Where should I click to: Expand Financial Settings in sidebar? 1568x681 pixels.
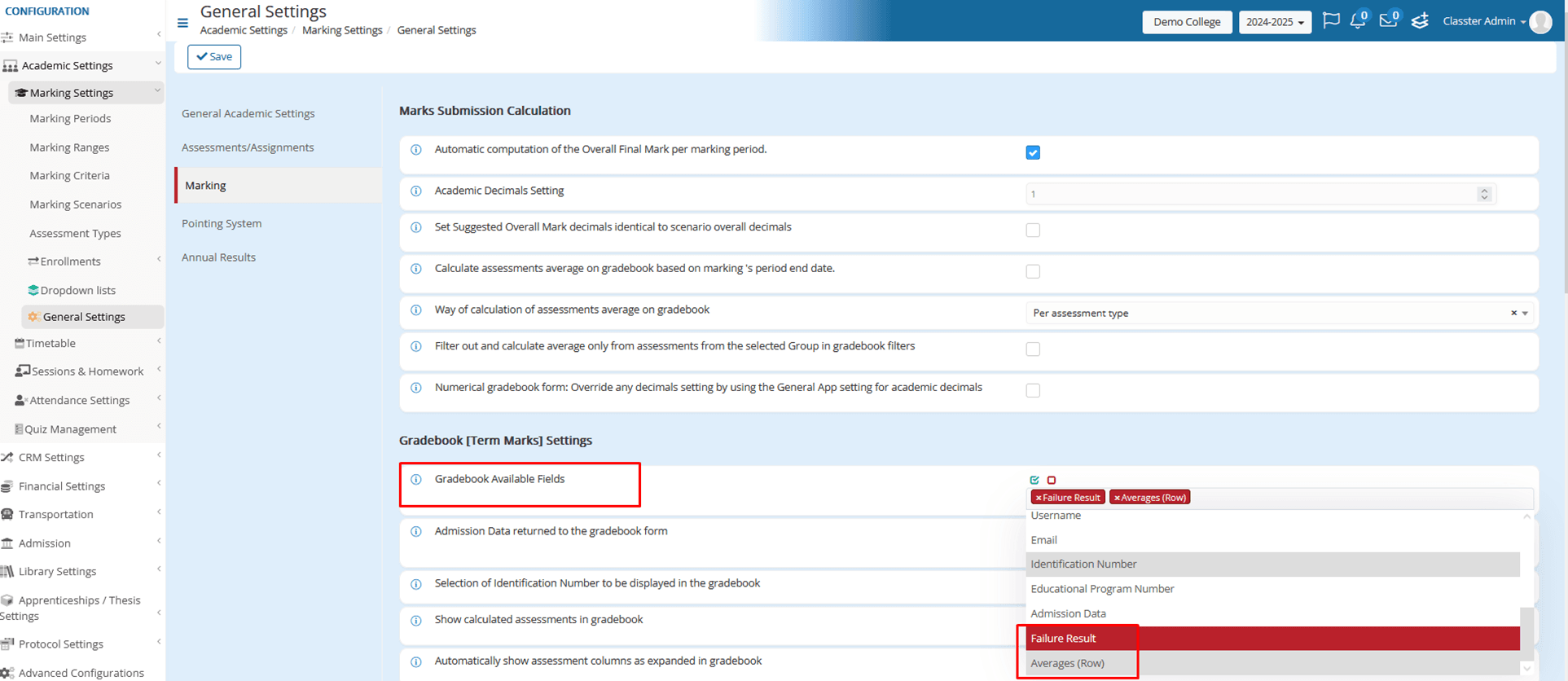159,484
